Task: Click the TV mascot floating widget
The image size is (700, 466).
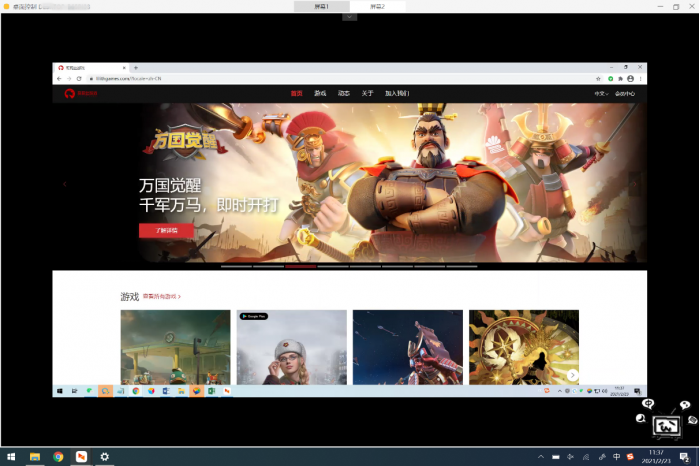Action: (x=666, y=426)
